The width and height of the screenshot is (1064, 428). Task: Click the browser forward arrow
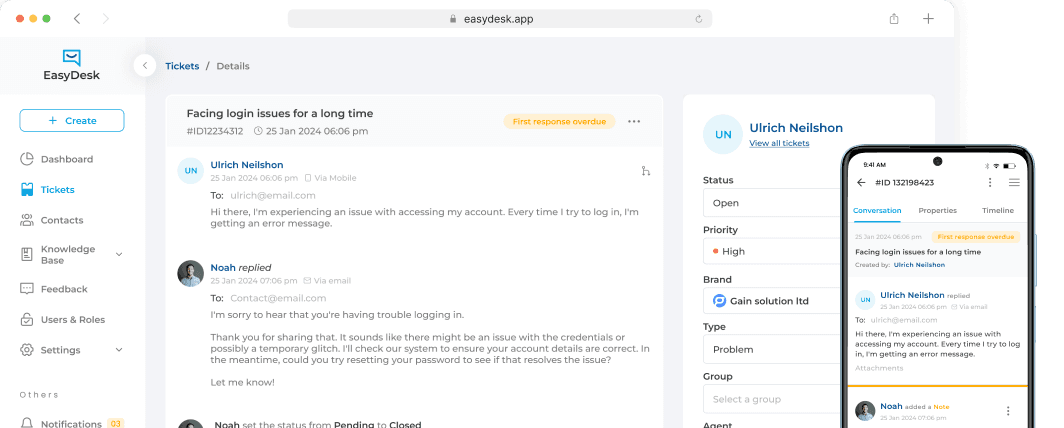[106, 18]
